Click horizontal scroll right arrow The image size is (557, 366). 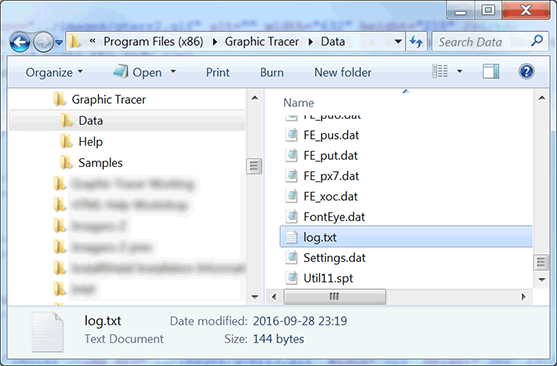click(x=523, y=297)
